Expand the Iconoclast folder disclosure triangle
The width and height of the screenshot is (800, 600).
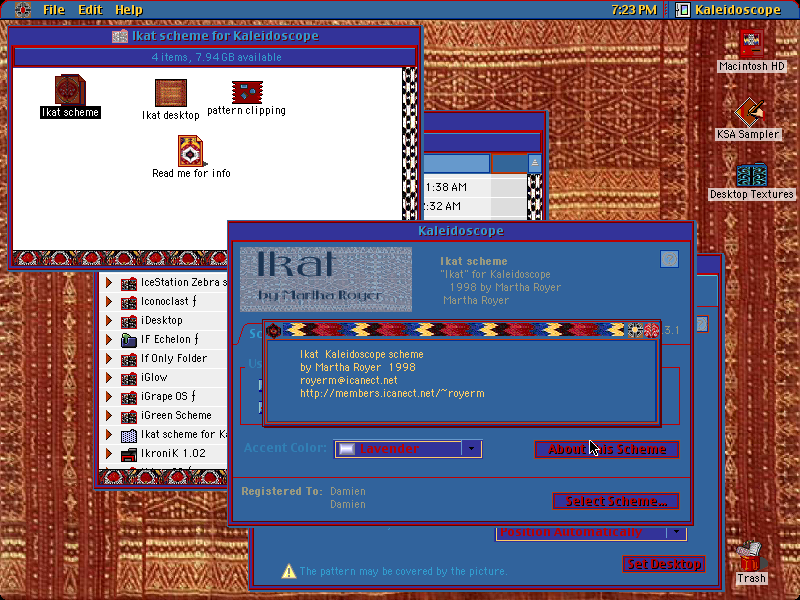(109, 302)
